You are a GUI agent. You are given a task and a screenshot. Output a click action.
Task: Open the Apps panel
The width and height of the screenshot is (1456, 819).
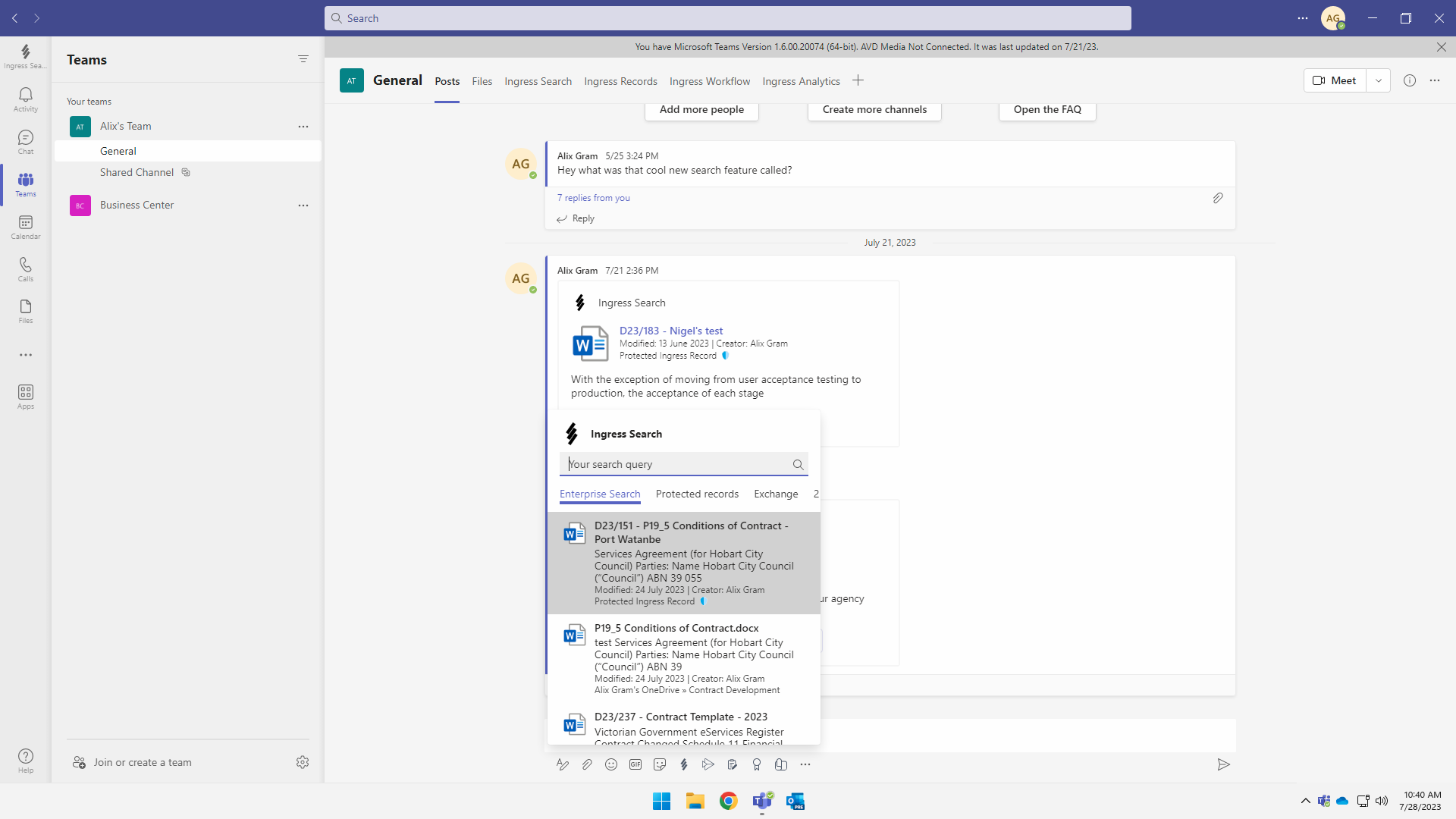(25, 395)
